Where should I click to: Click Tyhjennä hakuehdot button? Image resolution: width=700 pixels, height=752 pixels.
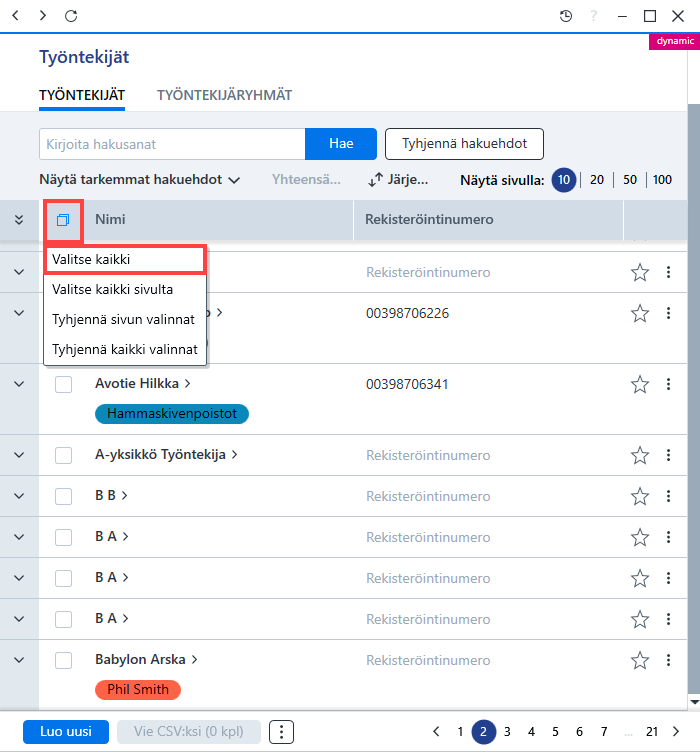464,143
